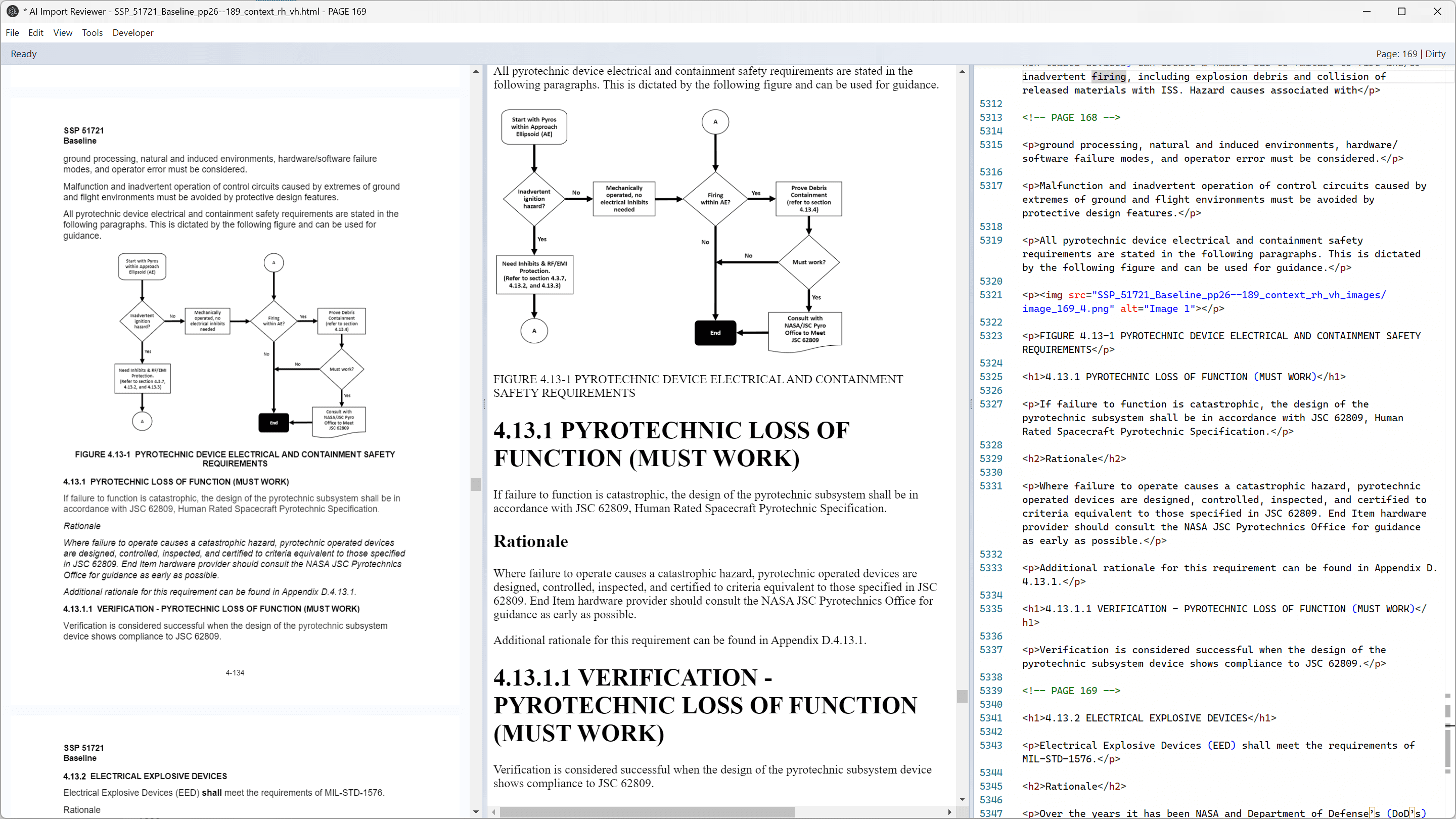The image size is (1456, 819).
Task: Click PDF pane scroll down arrow
Action: pos(476,811)
